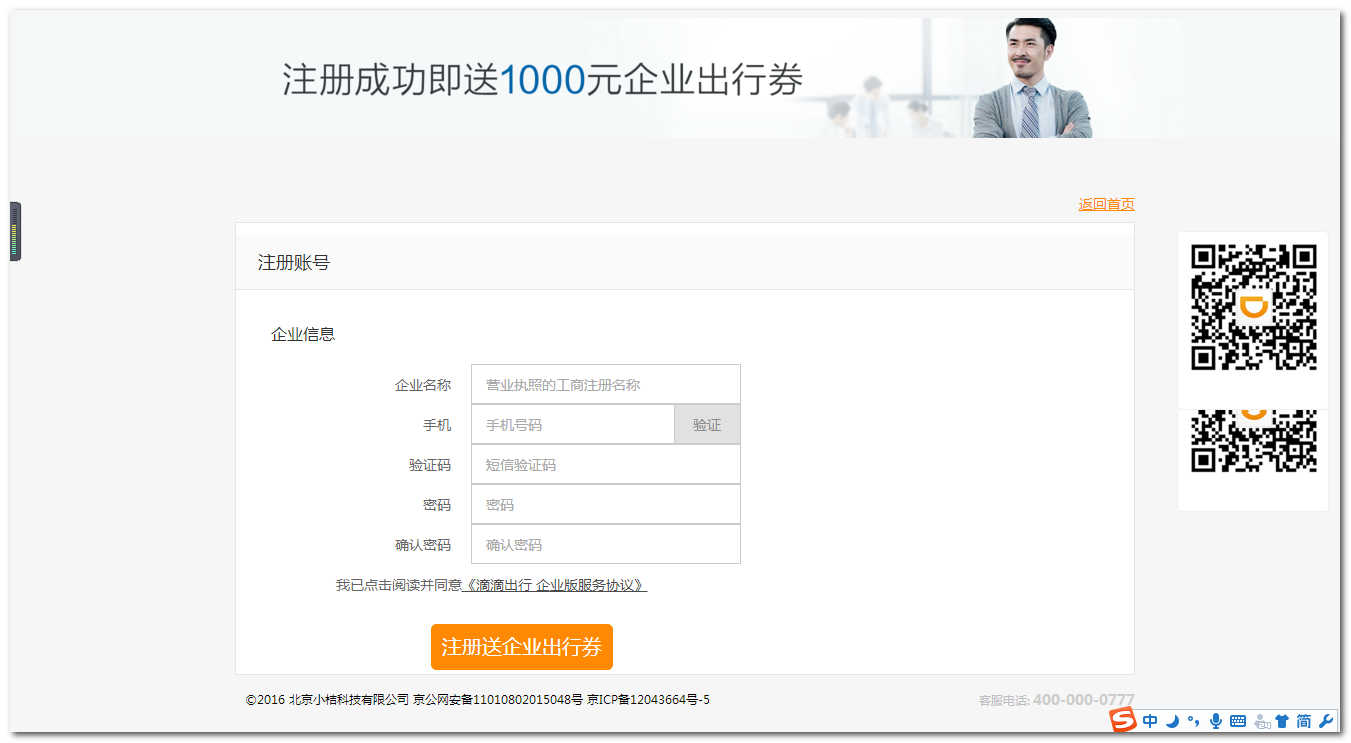Image resolution: width=1351 pixels, height=743 pixels.
Task: Focus the 企业名称 company name field
Action: click(x=606, y=384)
